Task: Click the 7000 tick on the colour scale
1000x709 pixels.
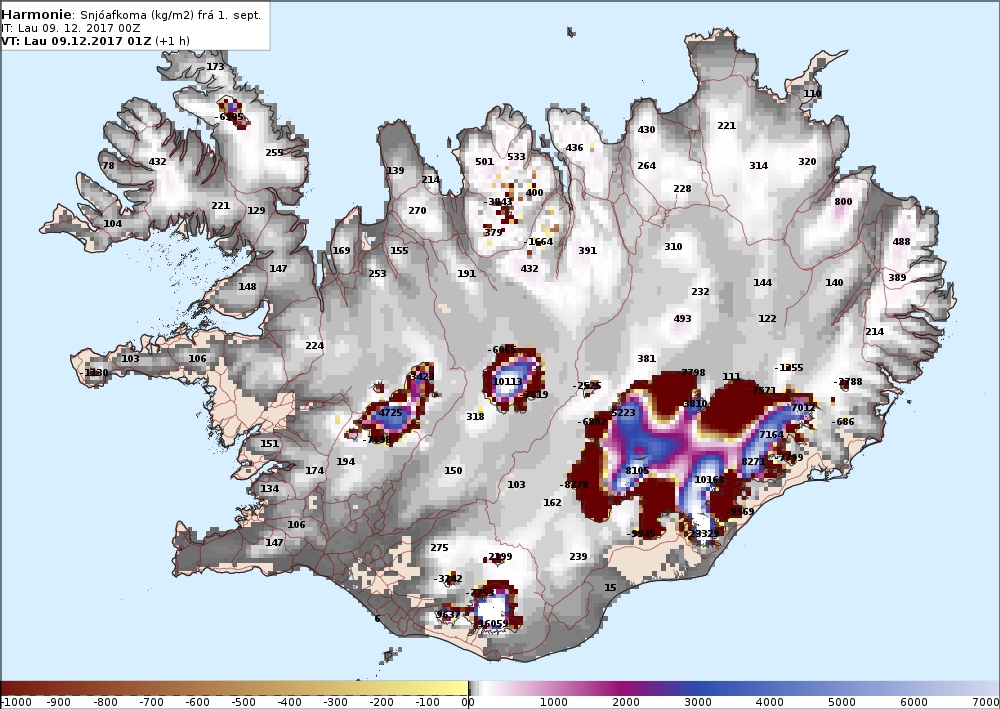Action: (986, 702)
